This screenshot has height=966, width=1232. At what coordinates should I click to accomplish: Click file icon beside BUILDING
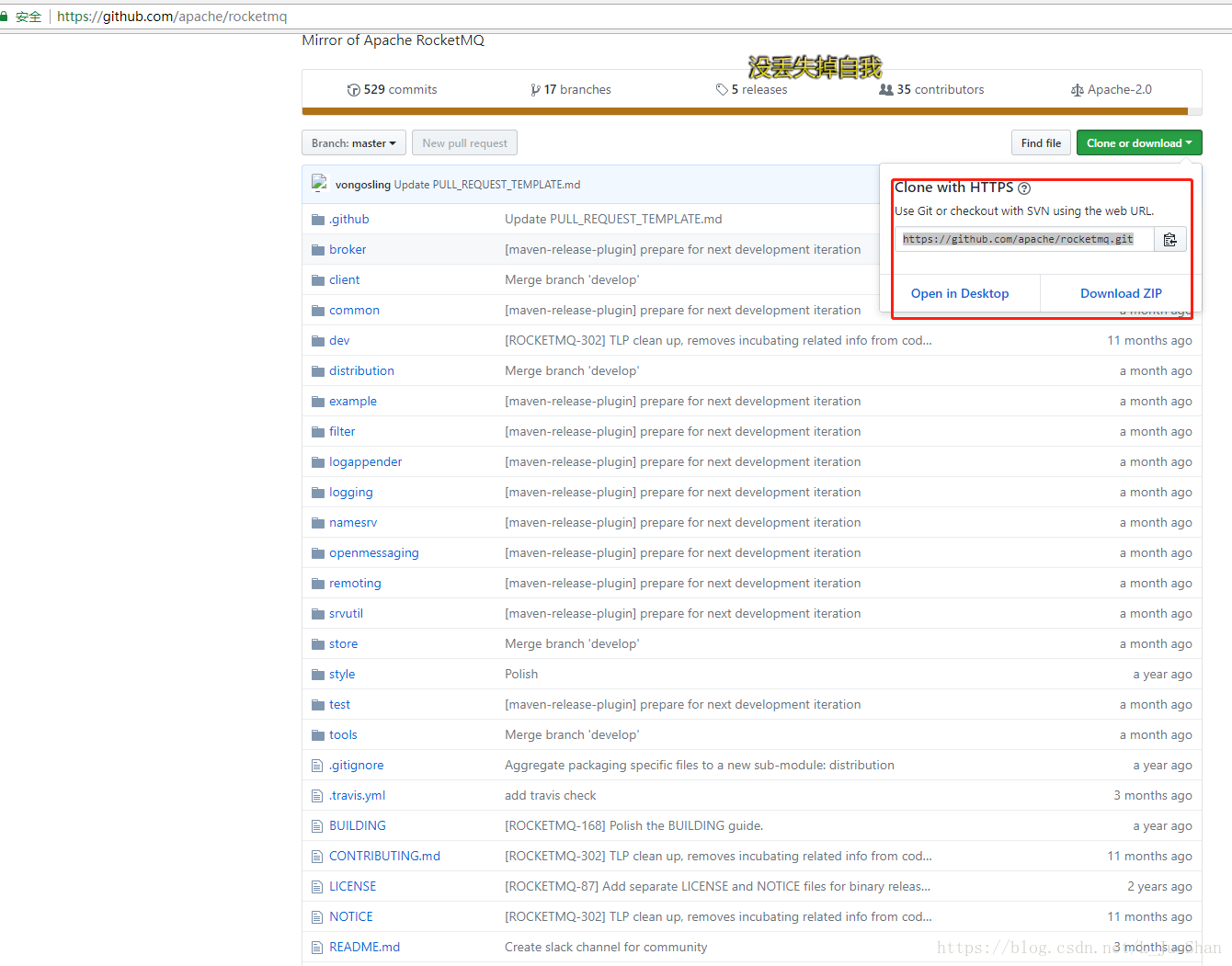pyautogui.click(x=317, y=826)
